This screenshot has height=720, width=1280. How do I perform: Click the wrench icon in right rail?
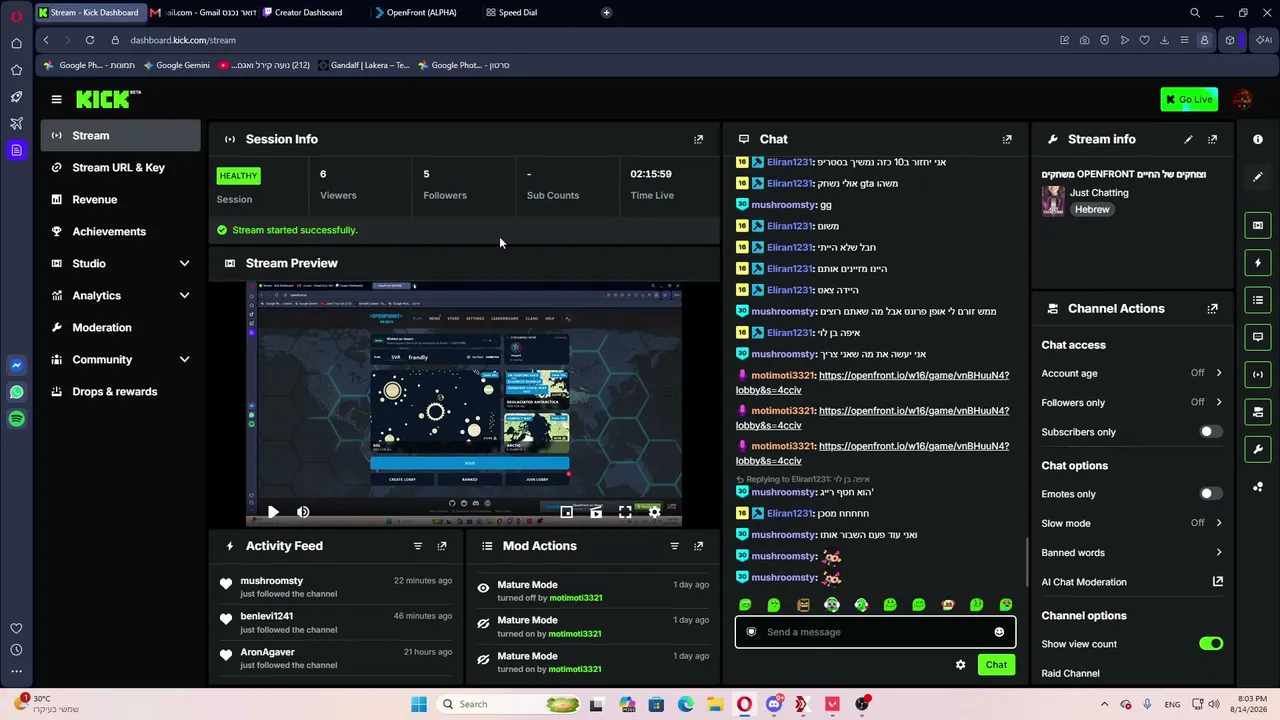1258,449
